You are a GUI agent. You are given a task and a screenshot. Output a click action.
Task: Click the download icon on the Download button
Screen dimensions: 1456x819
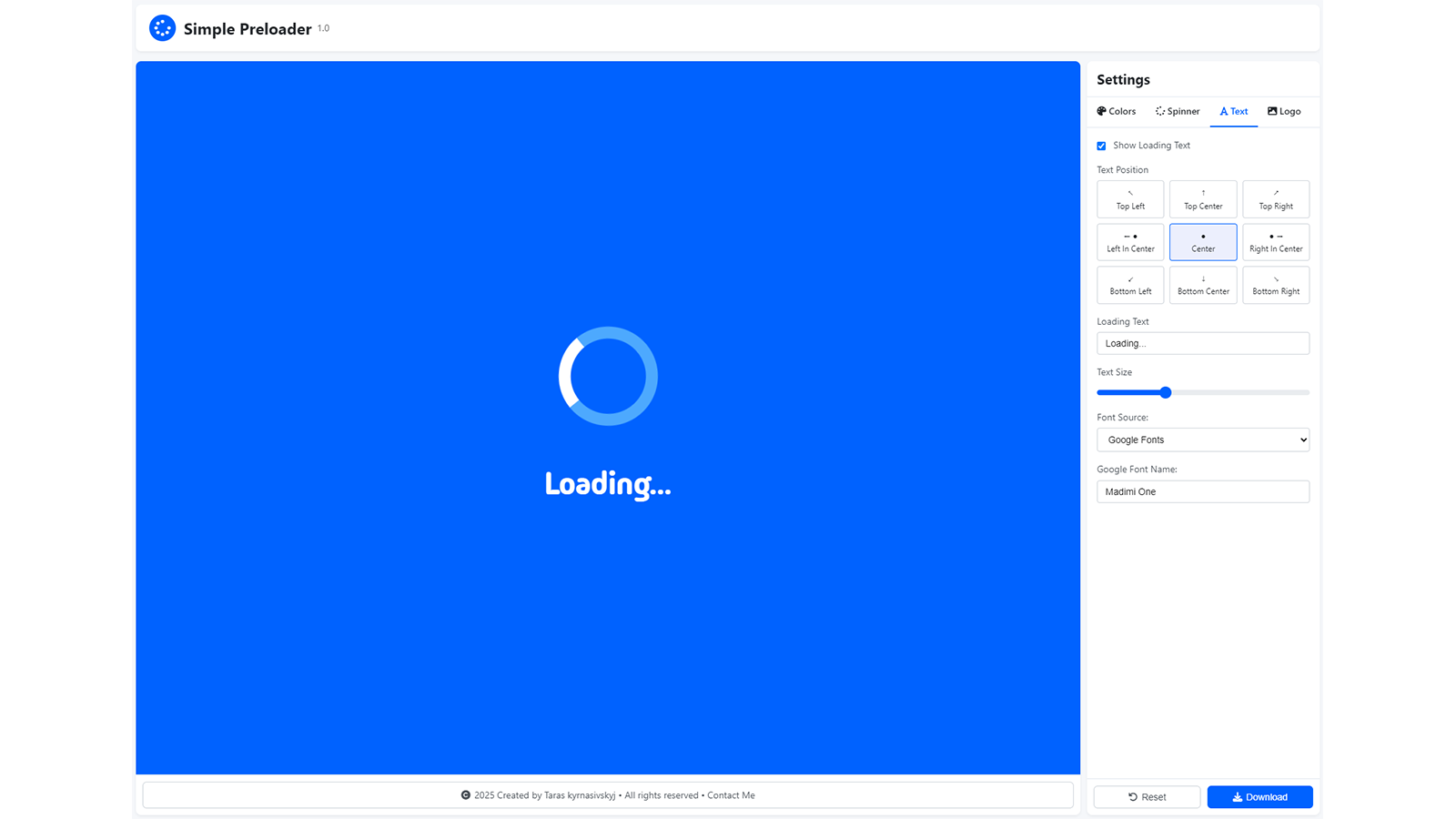point(1237,796)
